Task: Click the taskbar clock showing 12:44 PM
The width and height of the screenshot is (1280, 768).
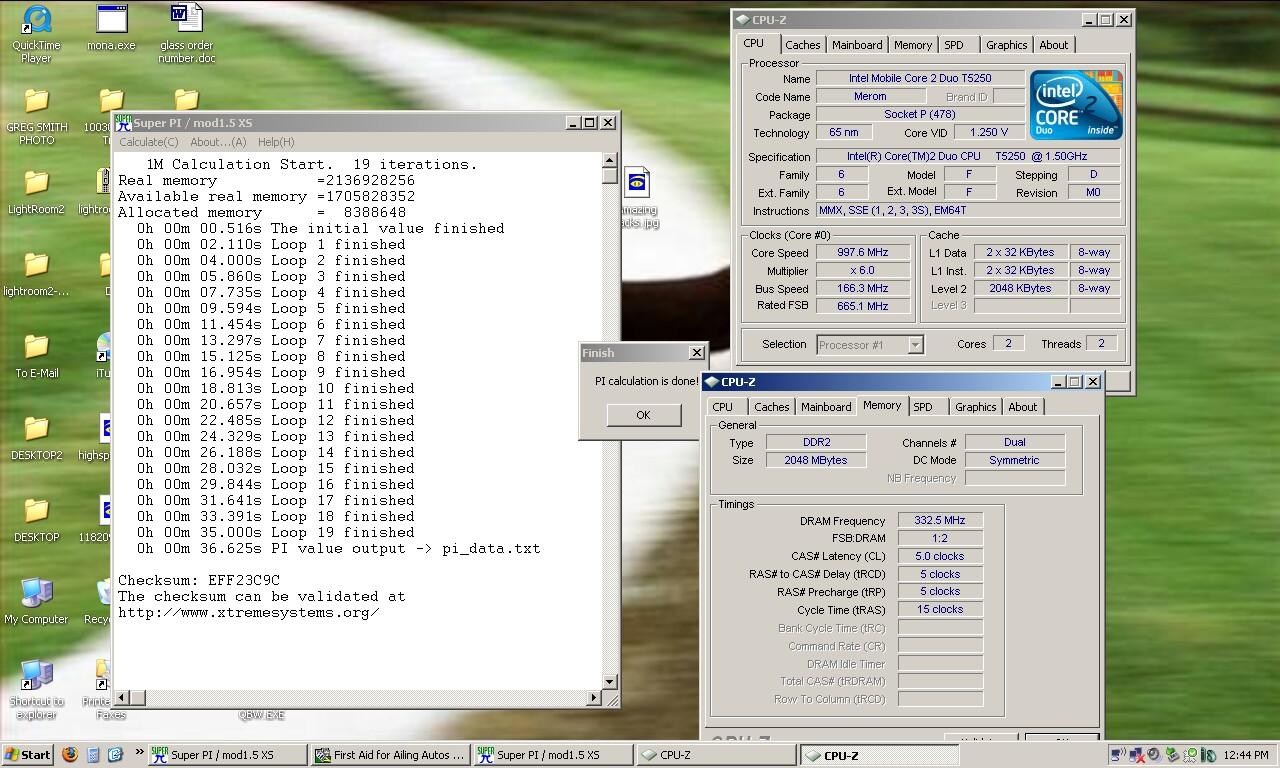Action: [x=1246, y=755]
